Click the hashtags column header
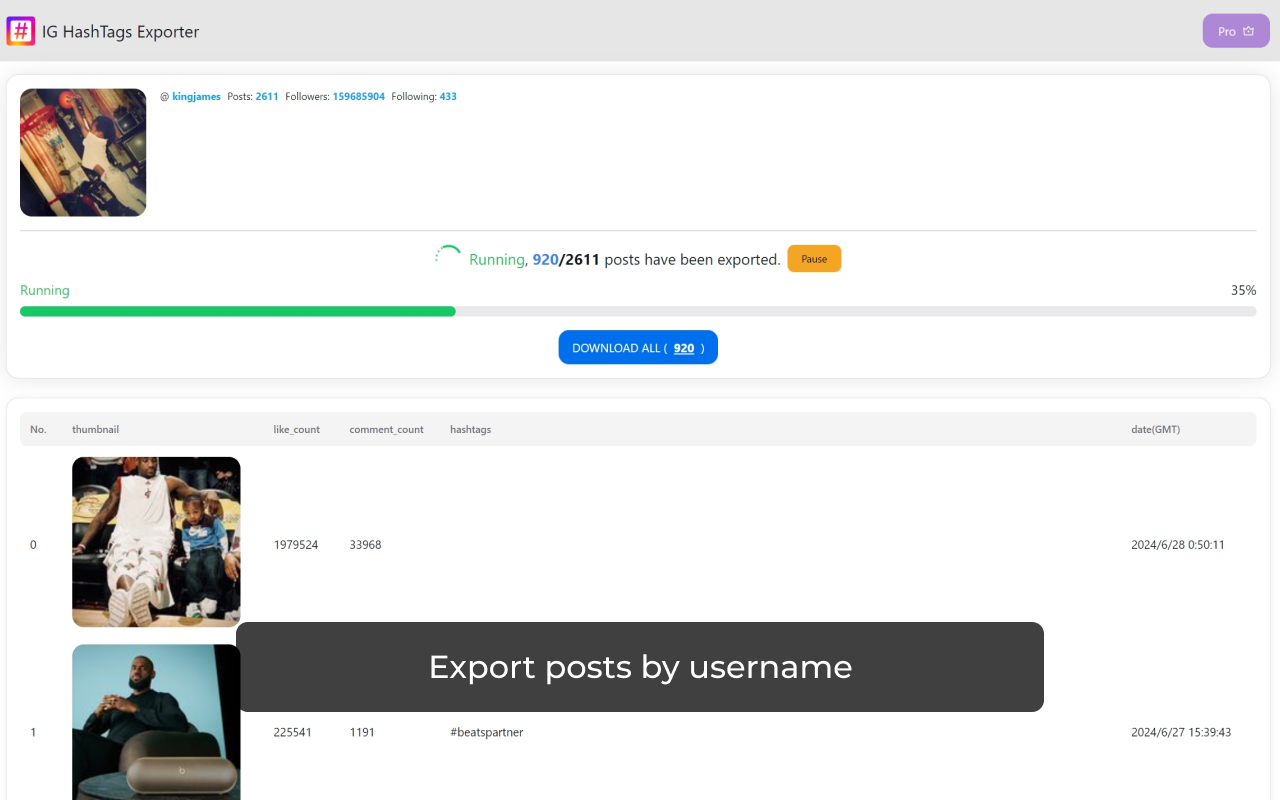The width and height of the screenshot is (1280, 800). (x=470, y=429)
